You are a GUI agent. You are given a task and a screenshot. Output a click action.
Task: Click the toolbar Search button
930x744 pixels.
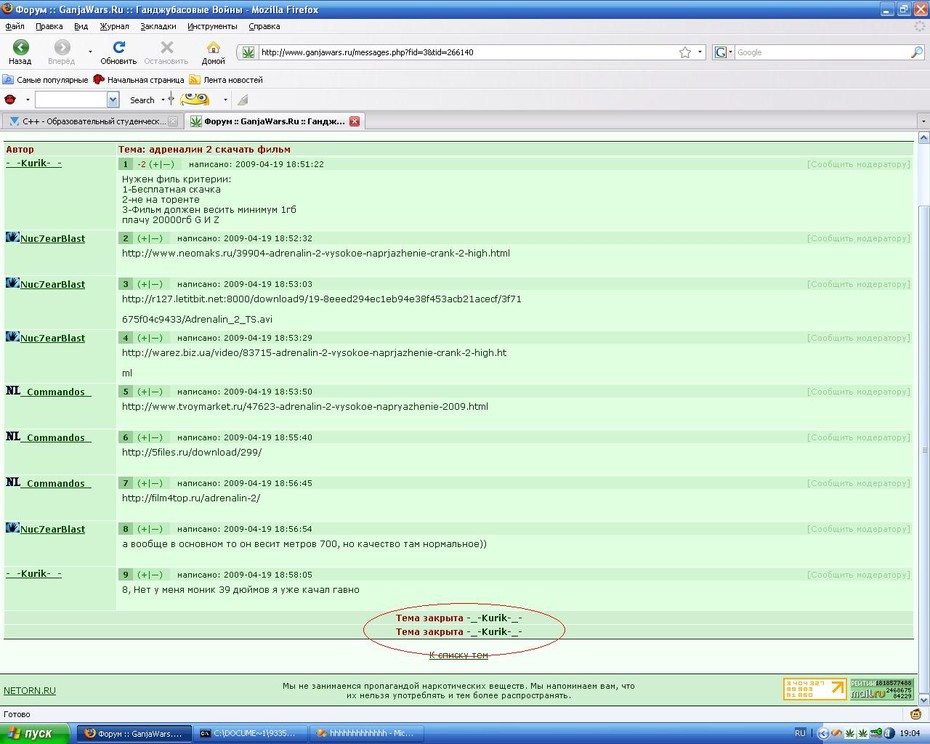[x=142, y=100]
